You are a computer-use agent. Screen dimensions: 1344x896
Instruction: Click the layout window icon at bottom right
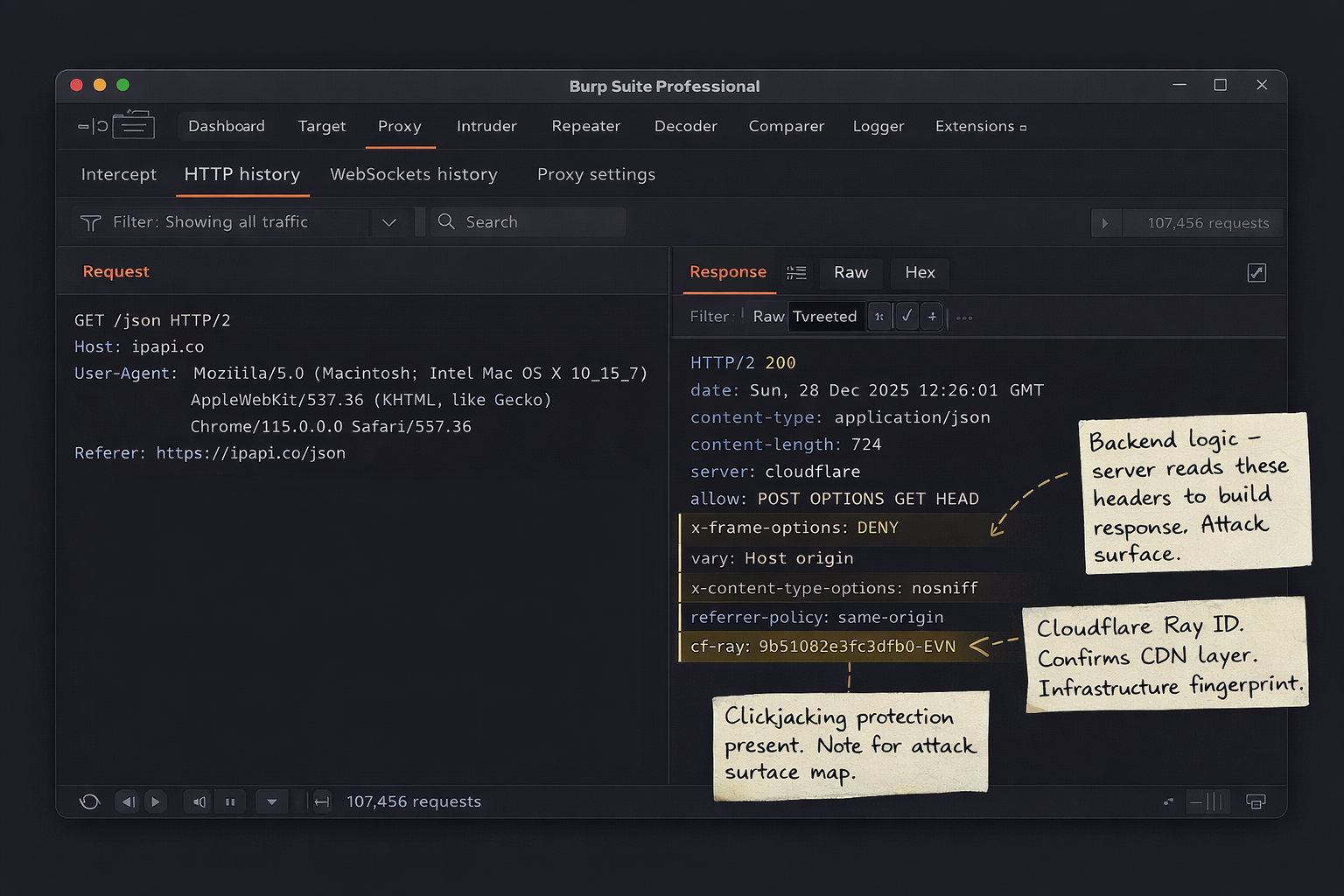pos(1256,801)
